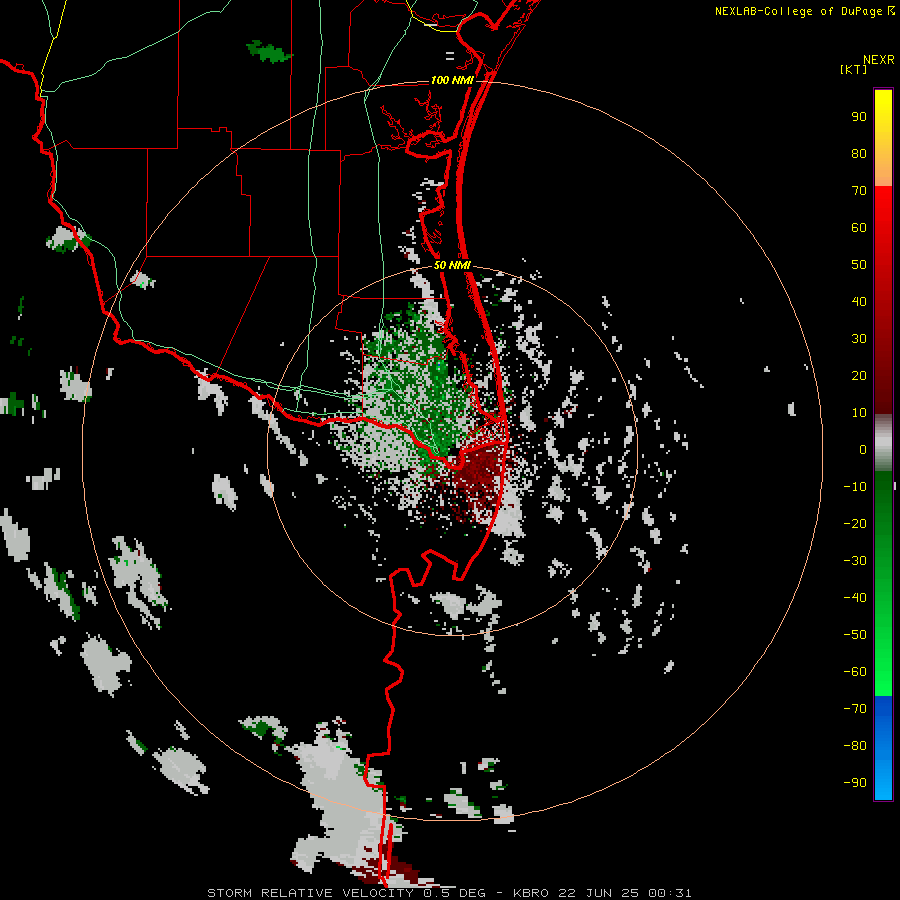
Task: Click the 22 JUN 25 date text
Action: [x=598, y=893]
